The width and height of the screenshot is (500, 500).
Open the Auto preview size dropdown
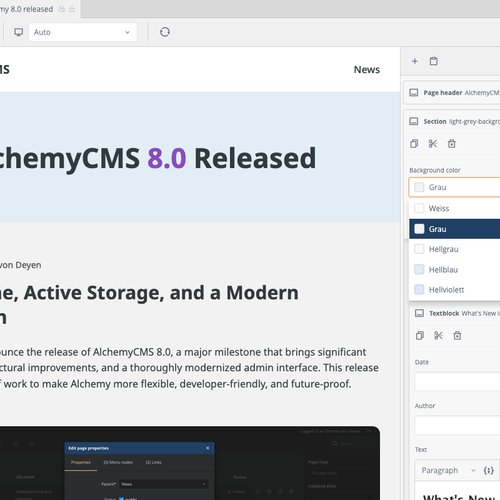(83, 32)
